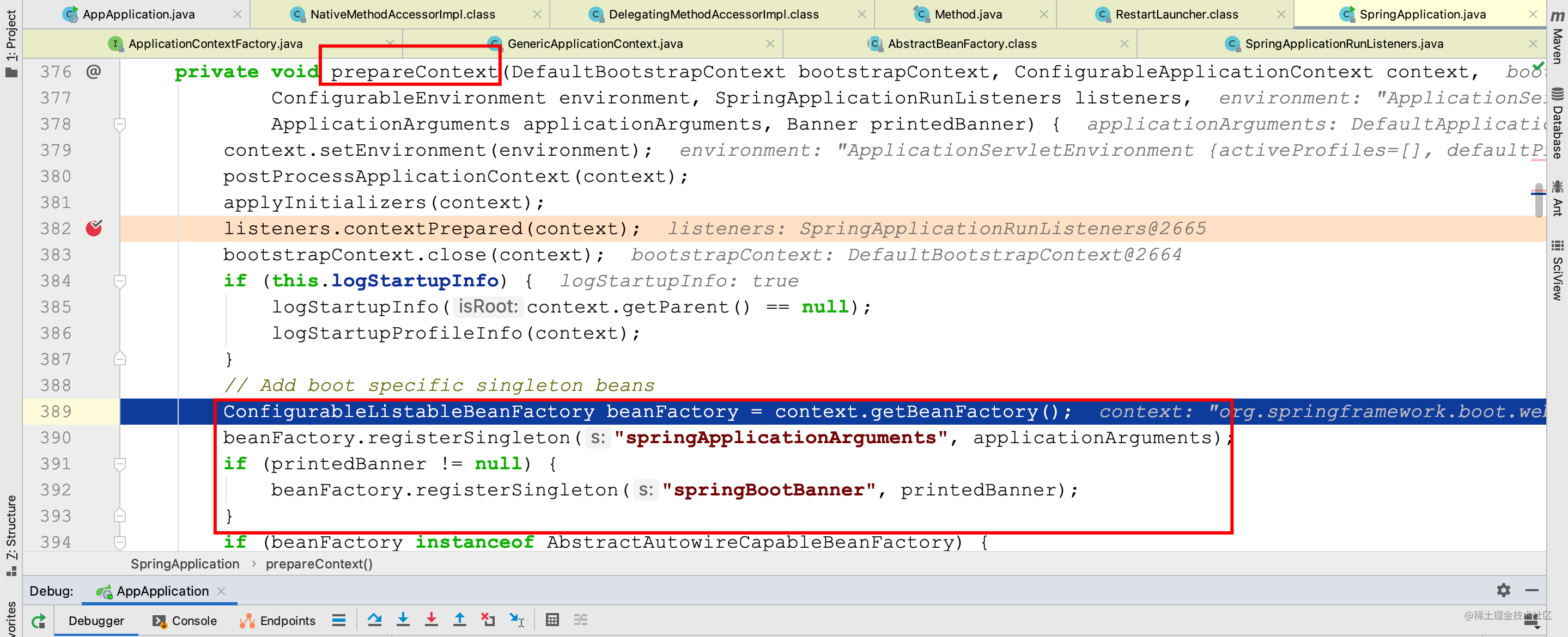
Task: Switch to RestartLauncher.class tab
Action: (x=1177, y=14)
